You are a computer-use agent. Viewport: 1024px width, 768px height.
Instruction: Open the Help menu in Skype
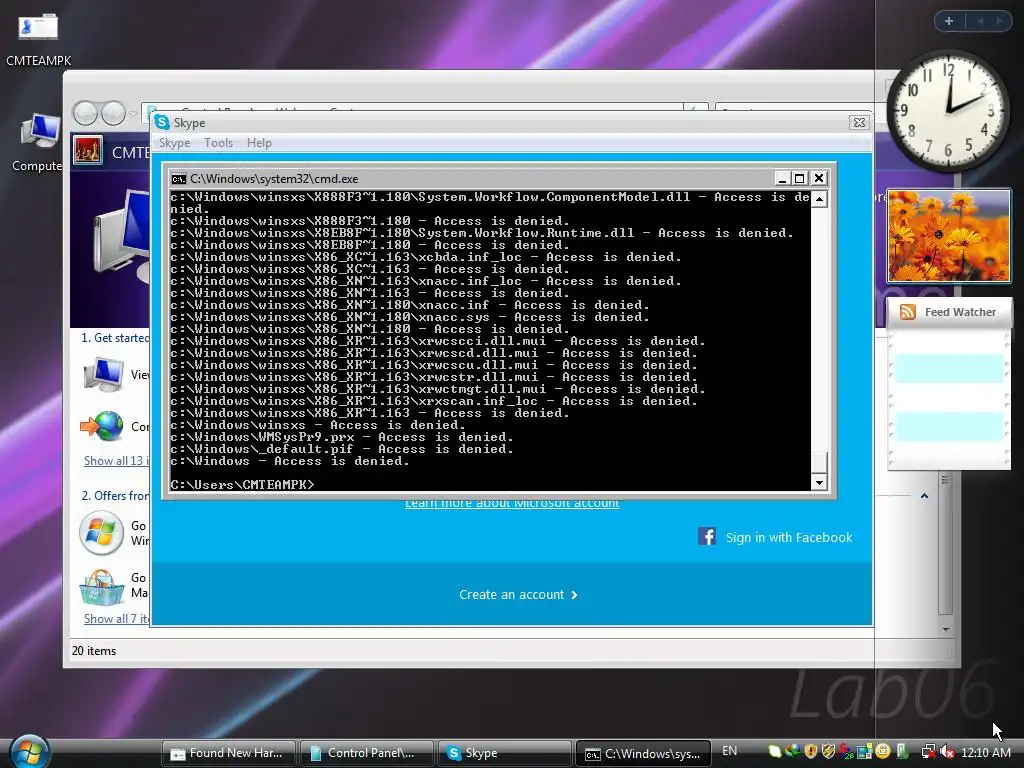[259, 143]
